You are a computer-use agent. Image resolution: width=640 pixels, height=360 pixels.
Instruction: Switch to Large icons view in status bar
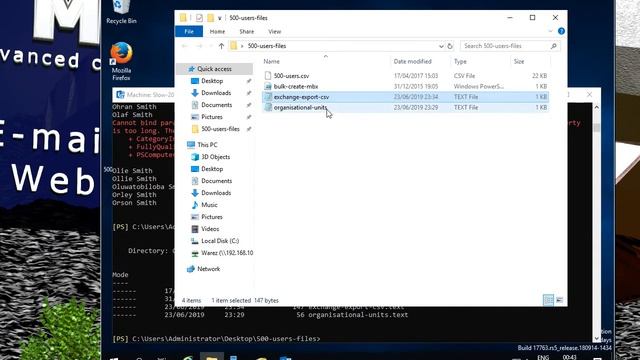(x=560, y=300)
